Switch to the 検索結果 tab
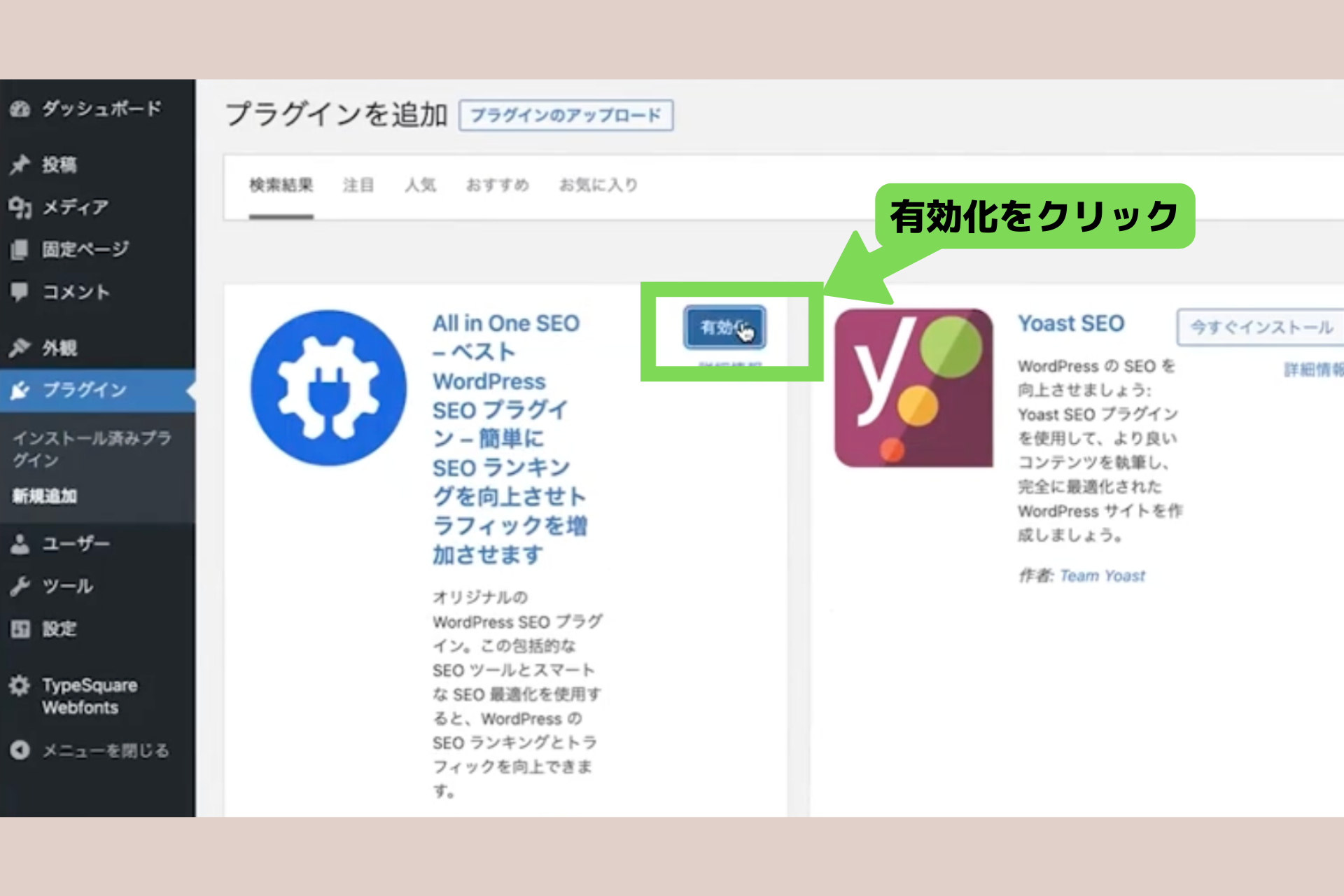This screenshot has height=896, width=1344. pos(281,185)
